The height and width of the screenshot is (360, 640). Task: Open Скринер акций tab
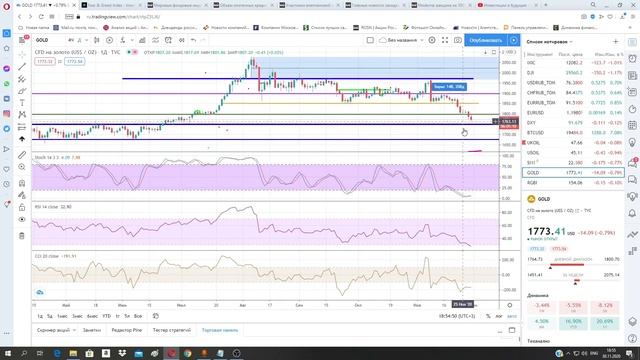point(53,330)
